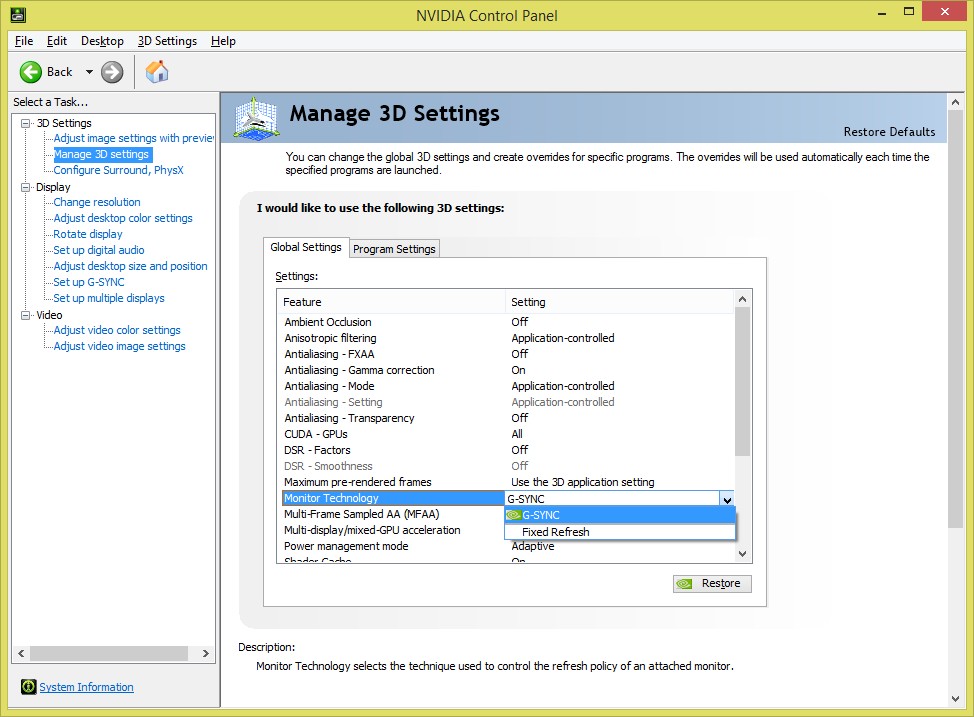Open the Monitor Technology dropdown arrow
The width and height of the screenshot is (974, 717).
coord(727,499)
